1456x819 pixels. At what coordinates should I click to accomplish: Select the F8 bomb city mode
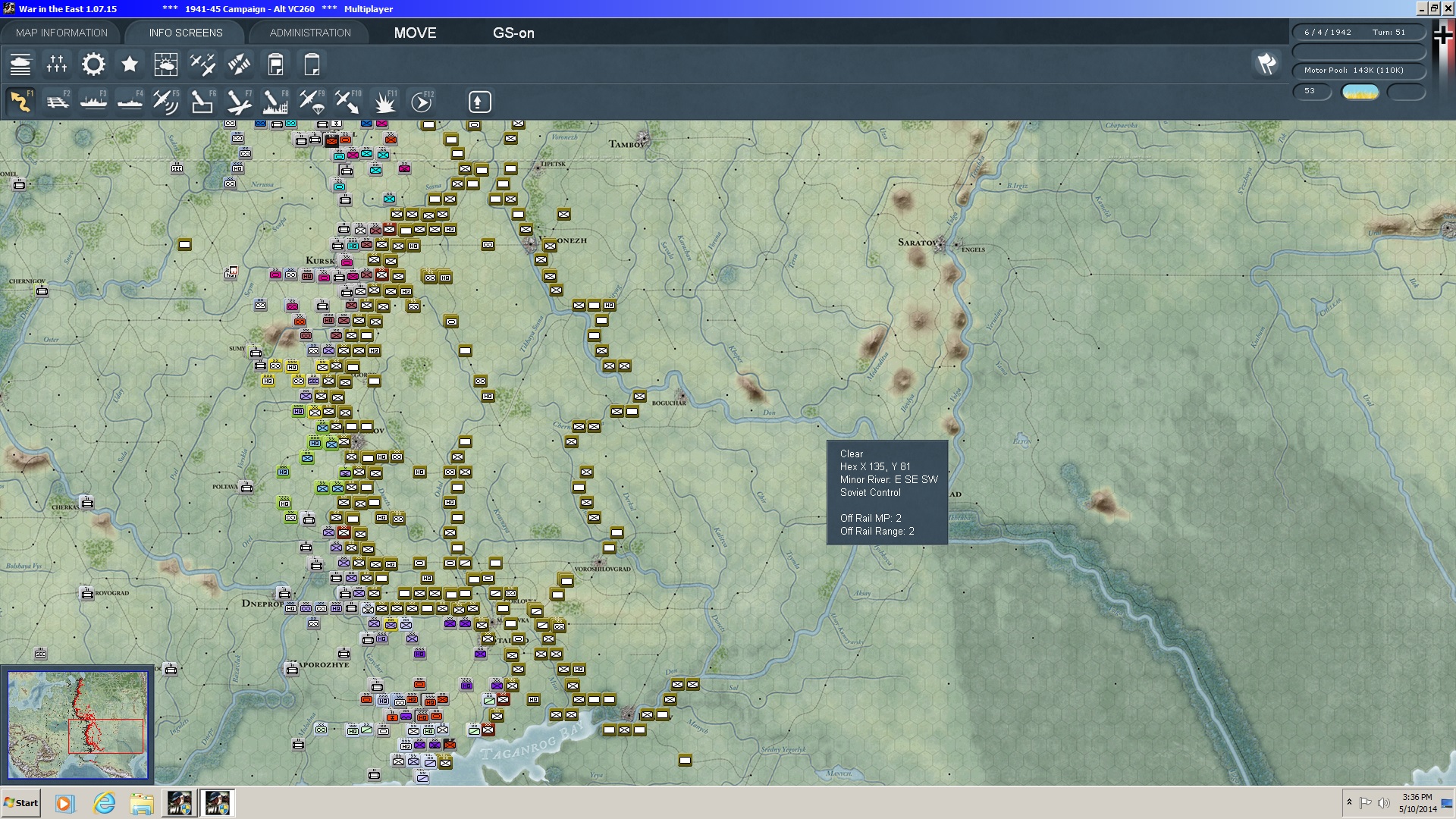pyautogui.click(x=275, y=102)
